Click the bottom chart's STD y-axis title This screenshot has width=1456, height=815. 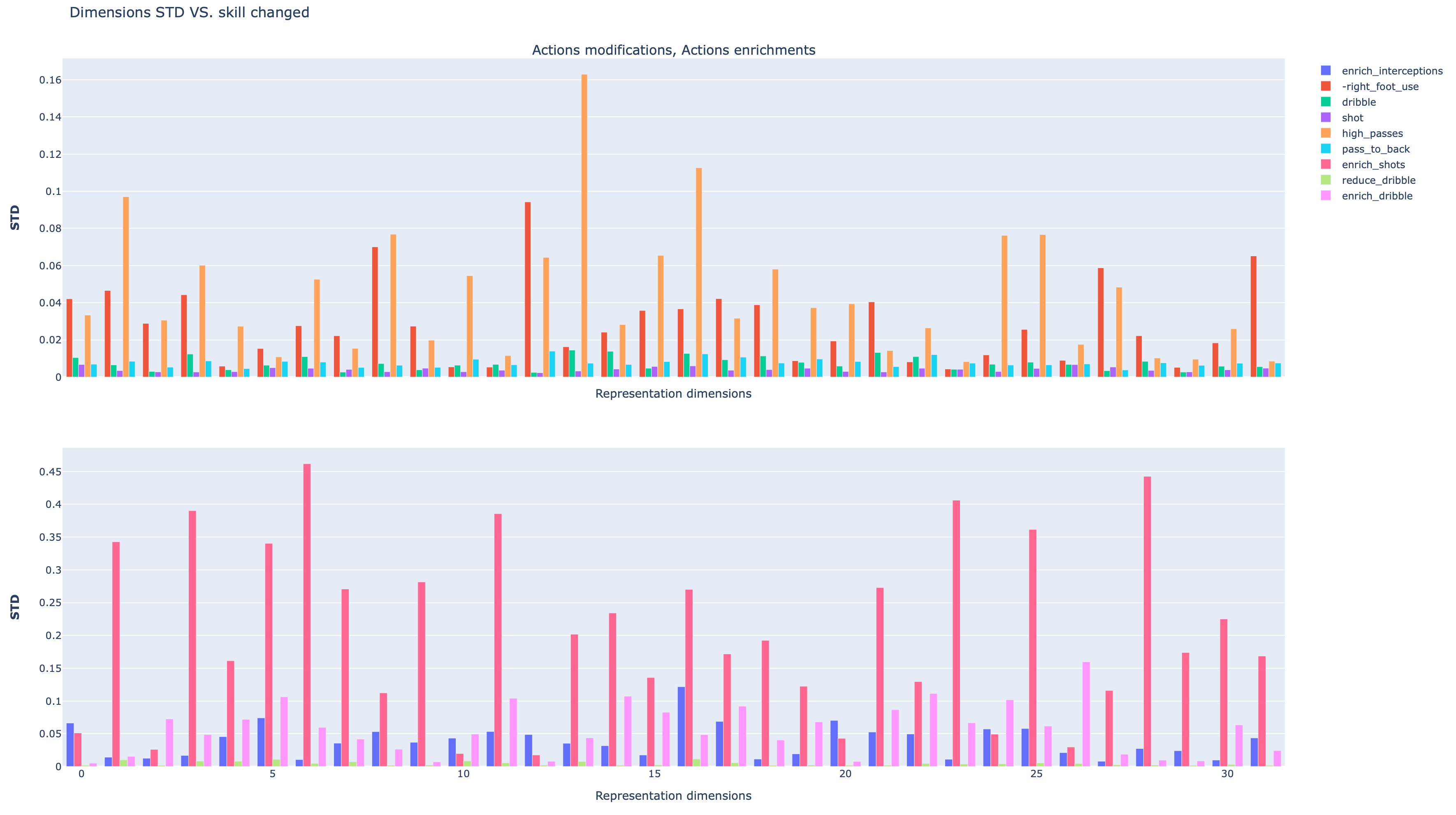click(x=15, y=607)
